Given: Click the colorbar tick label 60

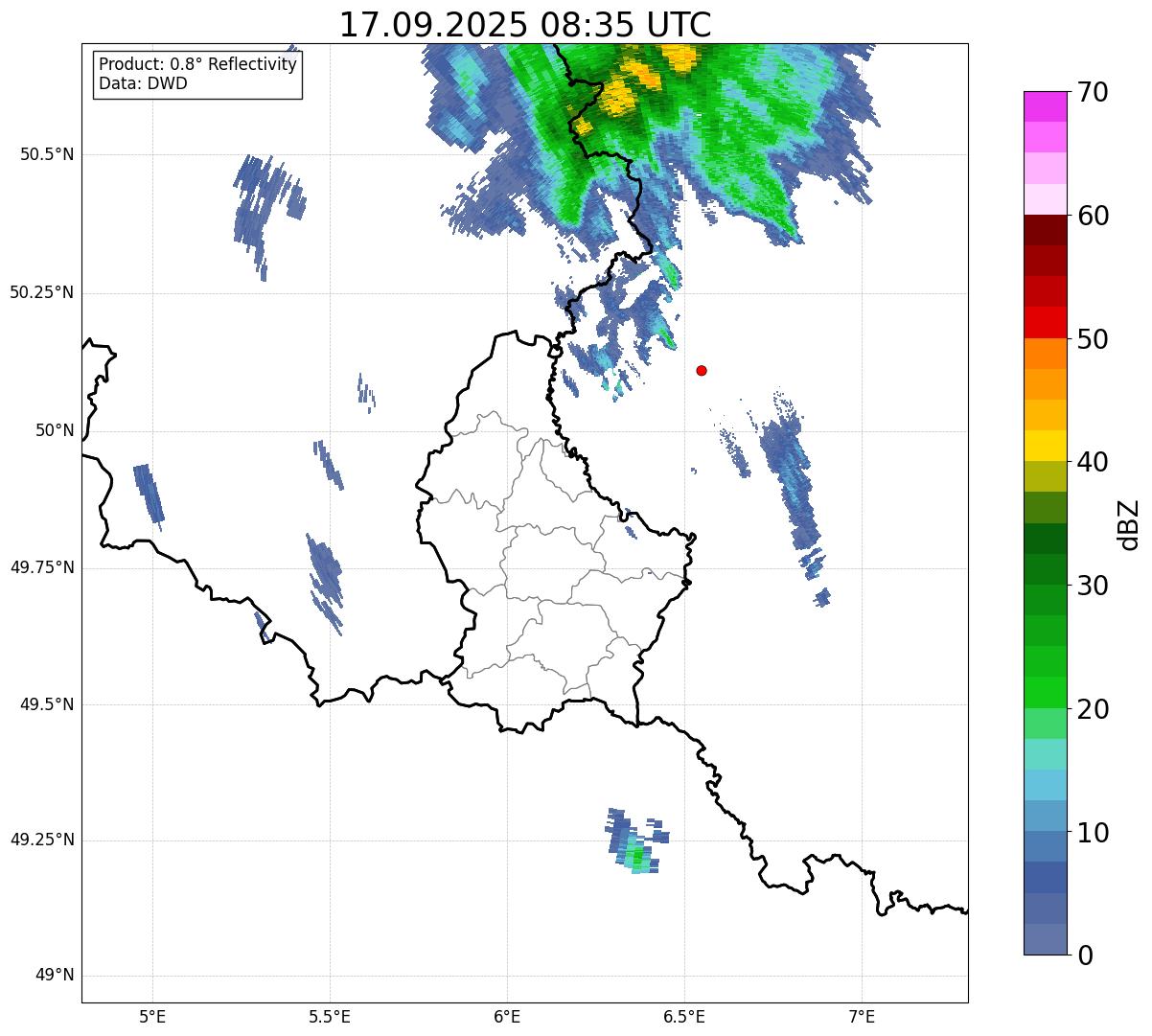Looking at the screenshot, I should click(x=1093, y=216).
